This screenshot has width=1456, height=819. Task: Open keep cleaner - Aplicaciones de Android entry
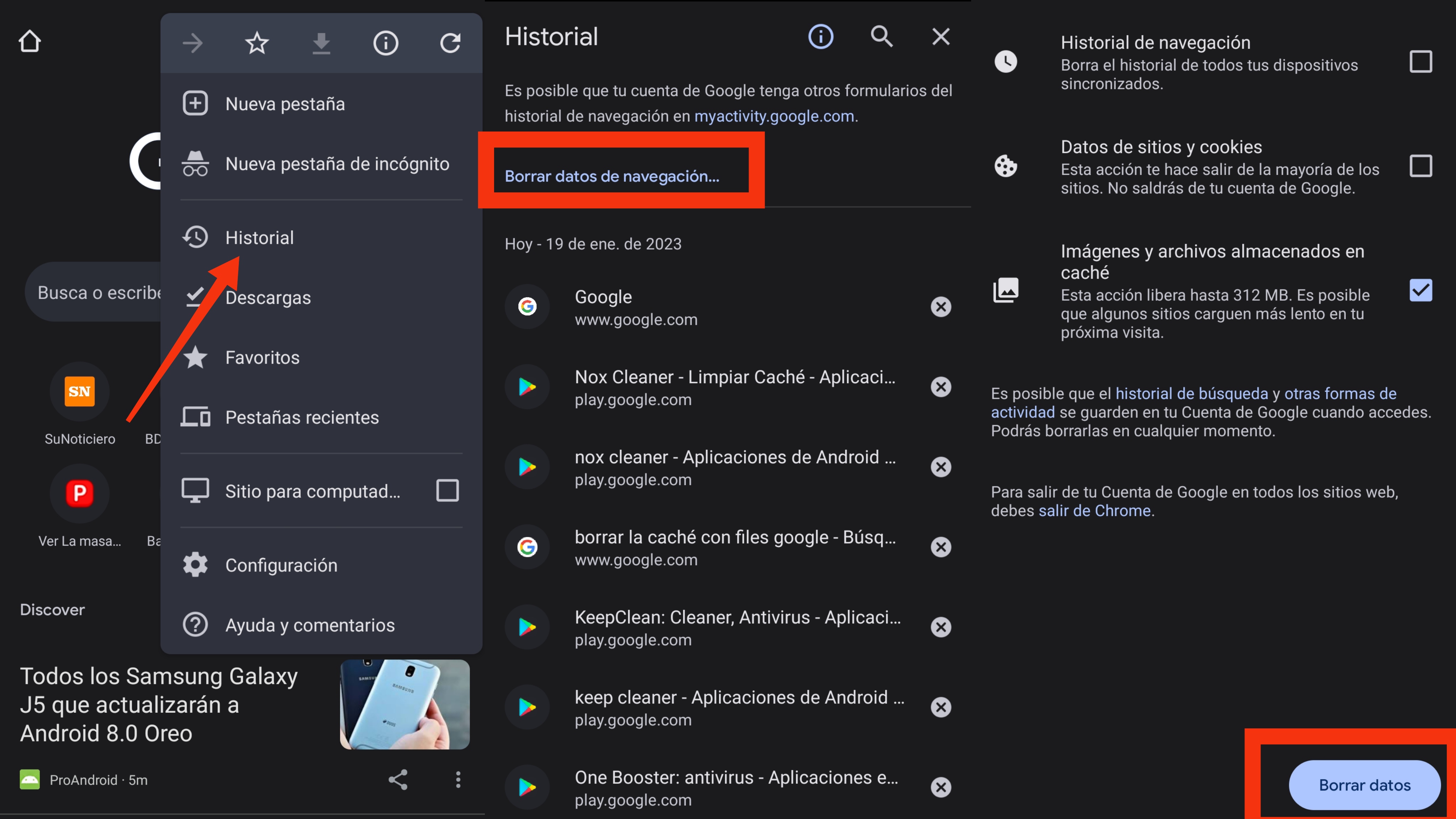pos(707,707)
